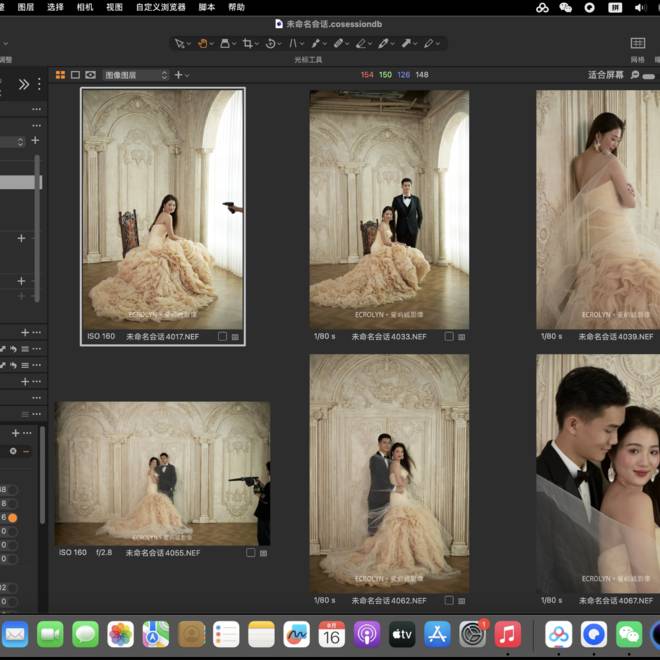Image resolution: width=660 pixels, height=660 pixels.
Task: Open the 图层 menu
Action: pos(26,7)
